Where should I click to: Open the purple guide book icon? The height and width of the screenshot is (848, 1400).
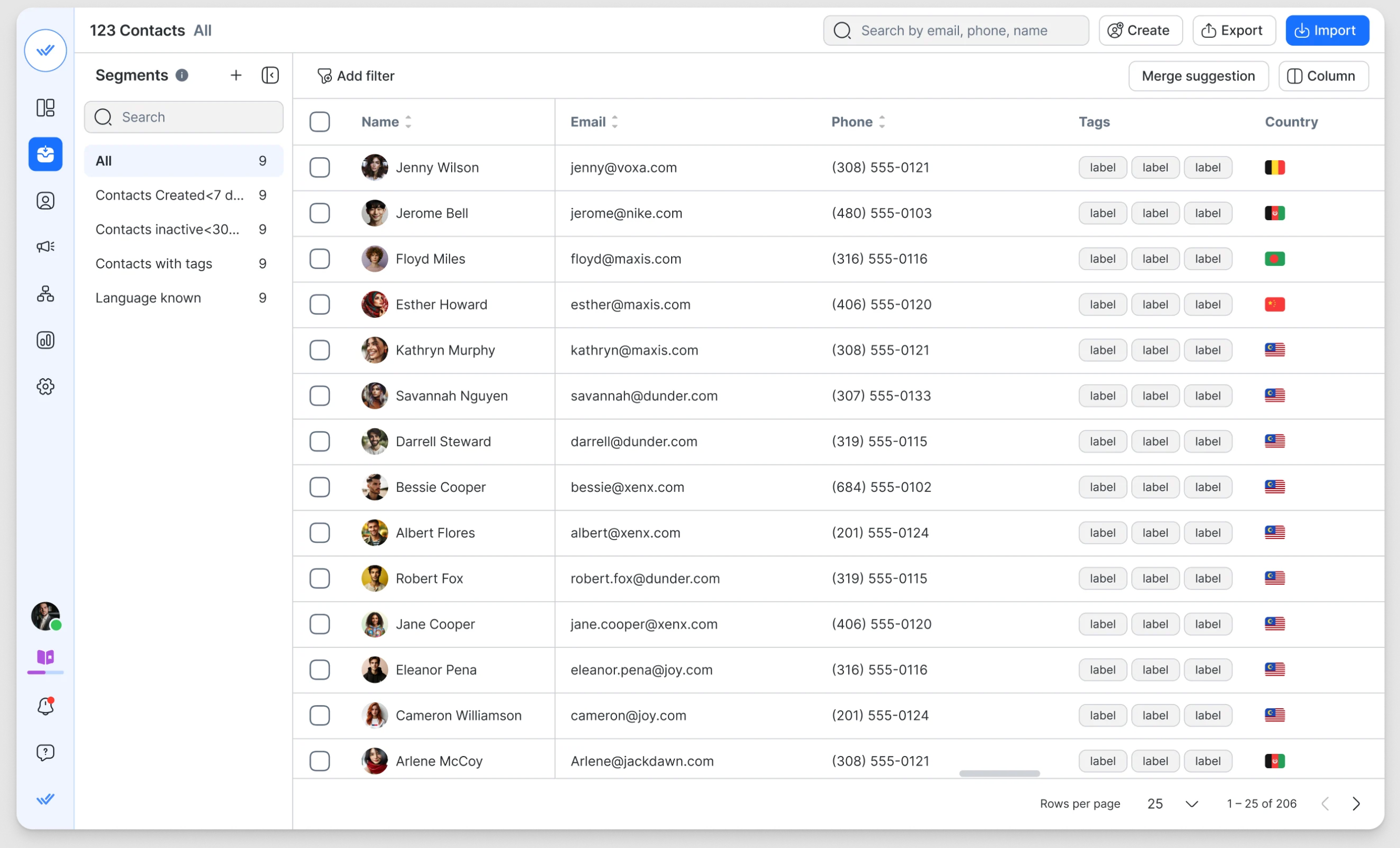point(46,658)
